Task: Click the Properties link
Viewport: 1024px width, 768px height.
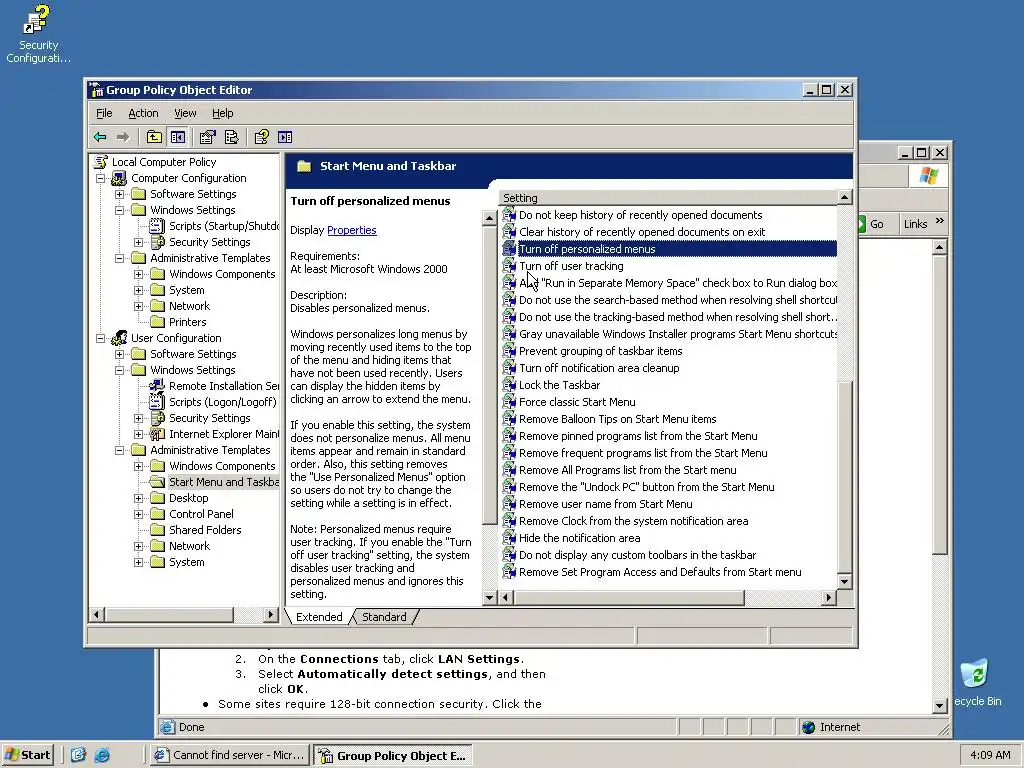Action: point(351,230)
